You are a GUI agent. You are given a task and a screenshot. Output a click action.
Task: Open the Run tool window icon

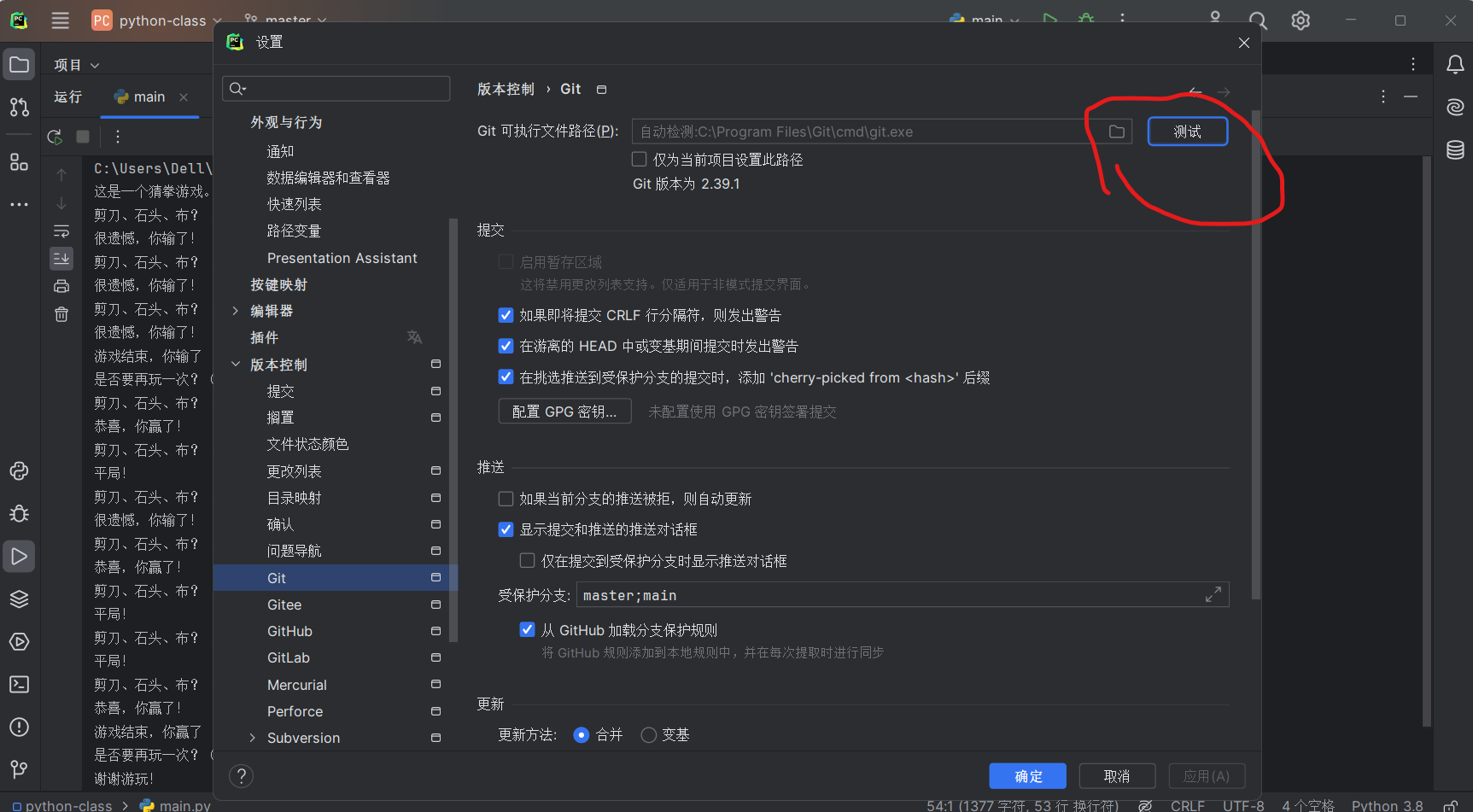(19, 557)
